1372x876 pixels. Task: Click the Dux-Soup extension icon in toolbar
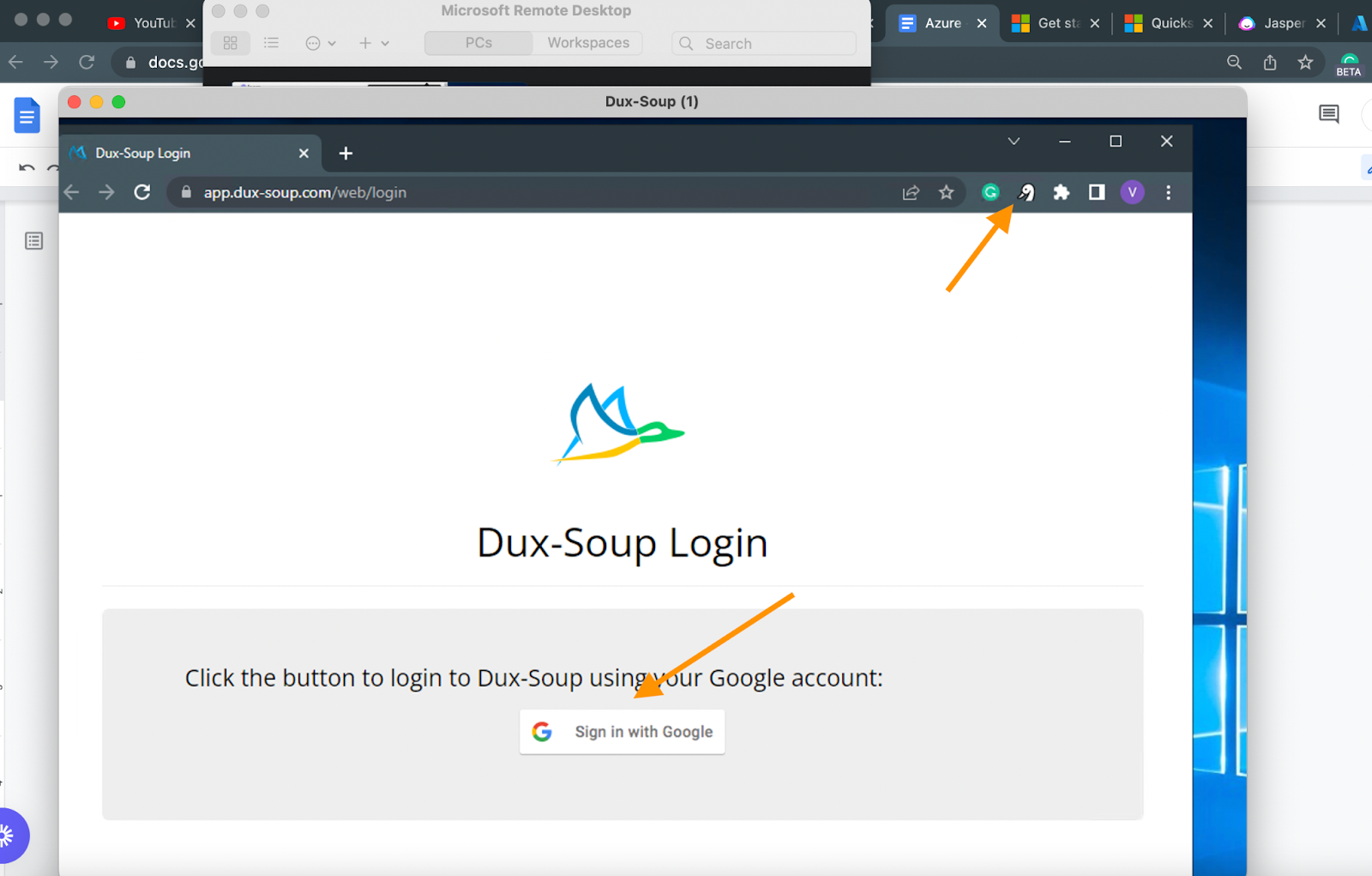pyautogui.click(x=1026, y=192)
